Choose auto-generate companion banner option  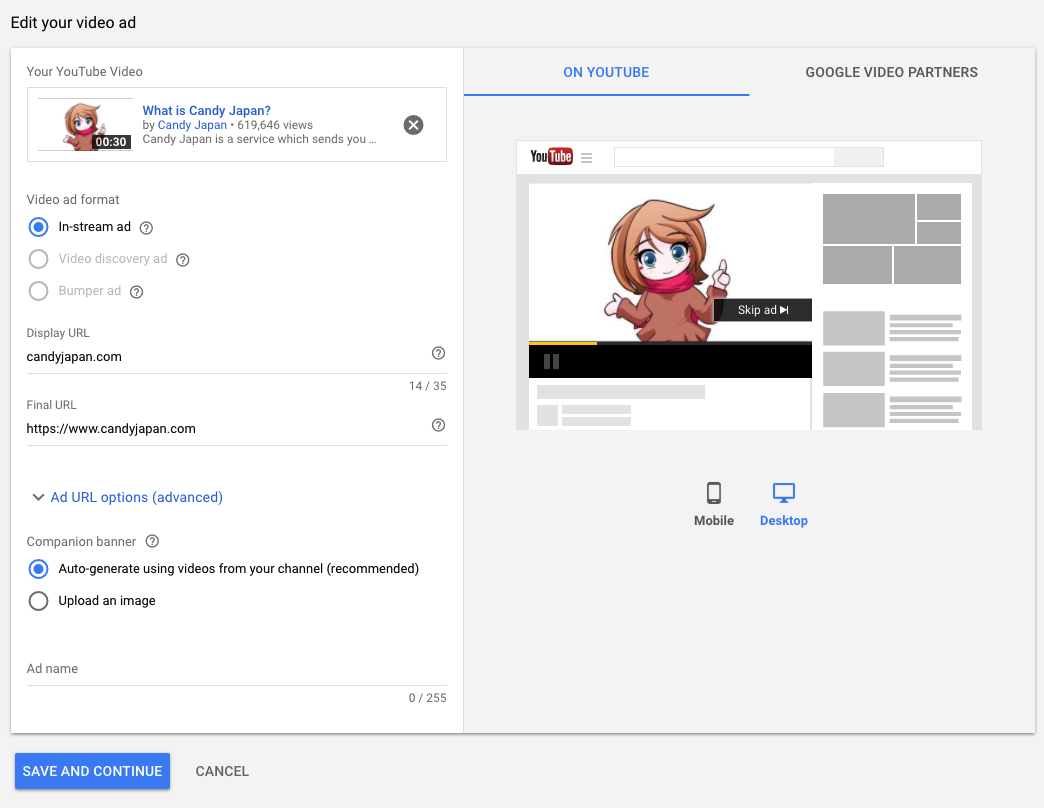click(x=39, y=569)
